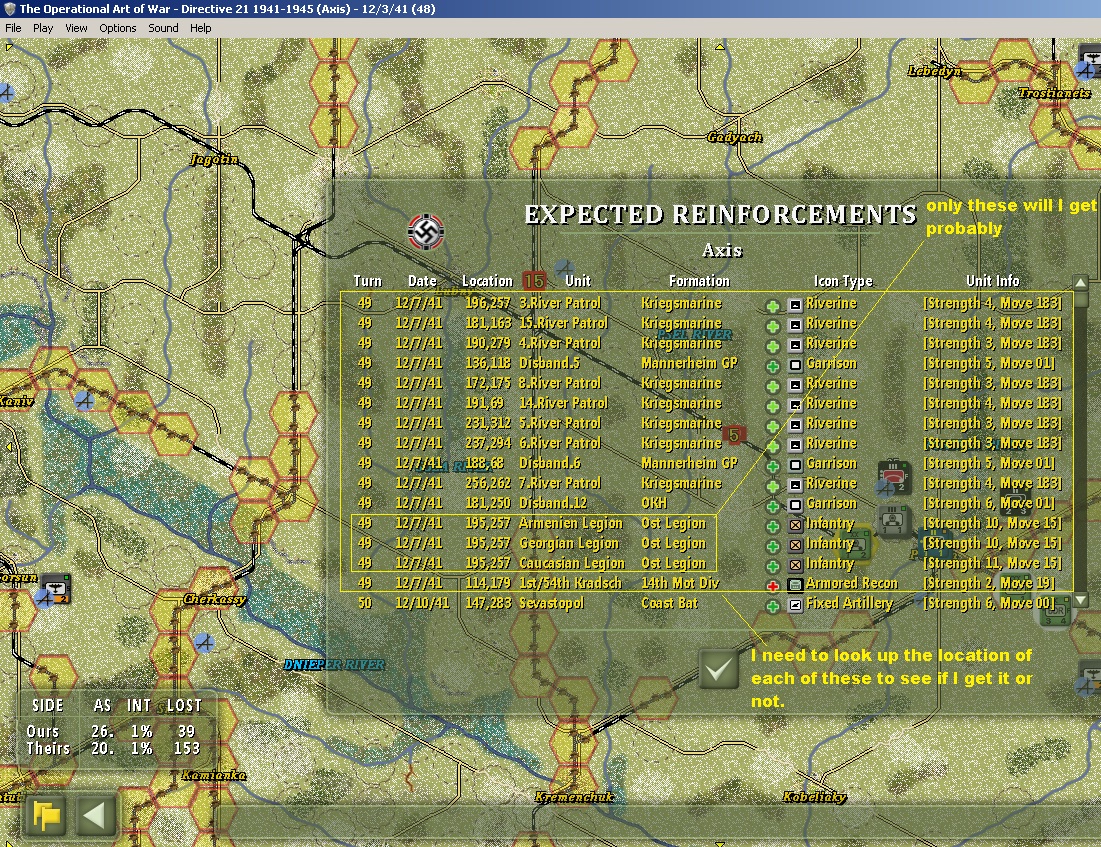Viewport: 1101px width, 847px height.
Task: Click green plus for Disband.5
Action: (772, 367)
